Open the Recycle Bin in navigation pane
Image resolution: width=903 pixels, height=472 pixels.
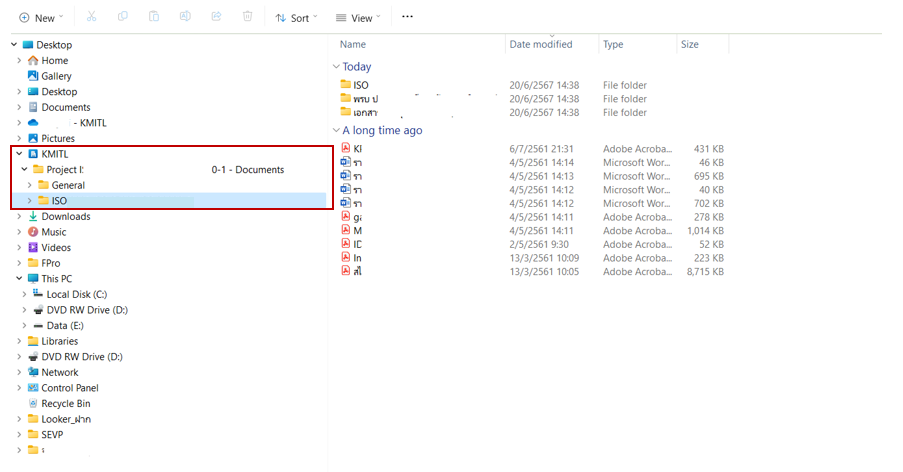(x=65, y=404)
